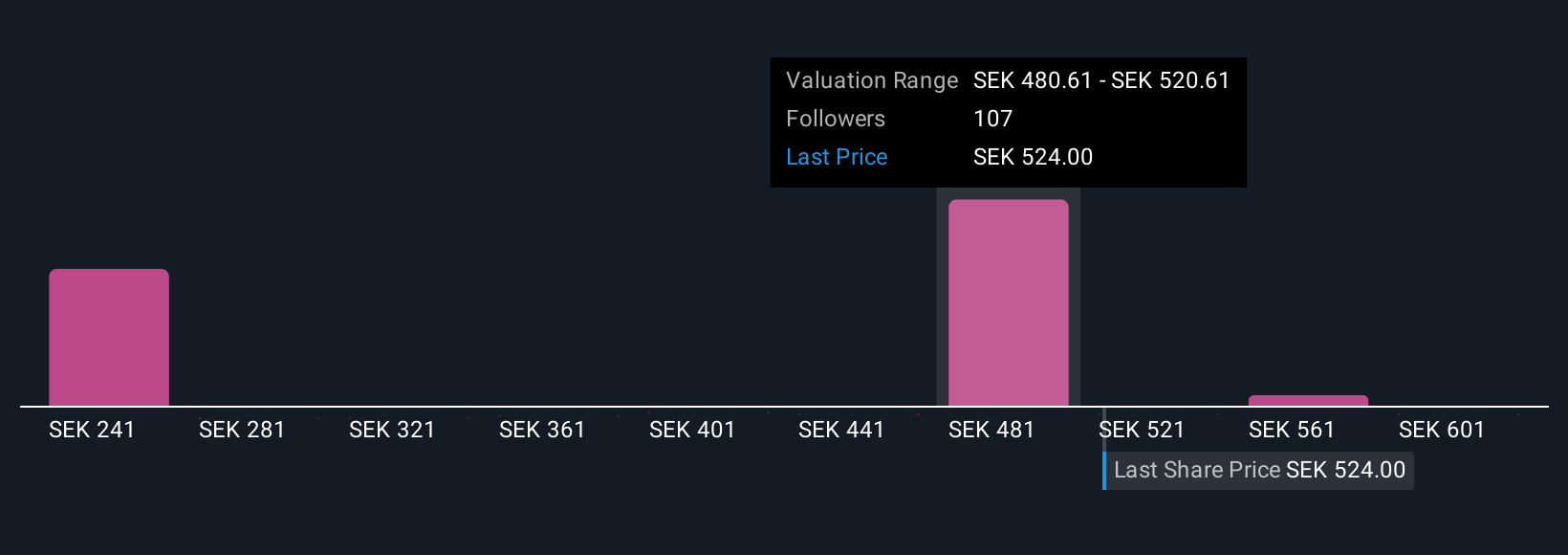Click the pink bar above SEK 241
Viewport: 1568px width, 555px height.
pyautogui.click(x=109, y=337)
